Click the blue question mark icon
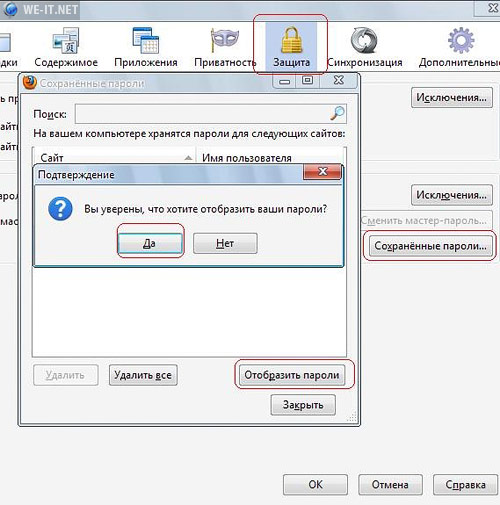The width and height of the screenshot is (500, 505). (x=60, y=209)
